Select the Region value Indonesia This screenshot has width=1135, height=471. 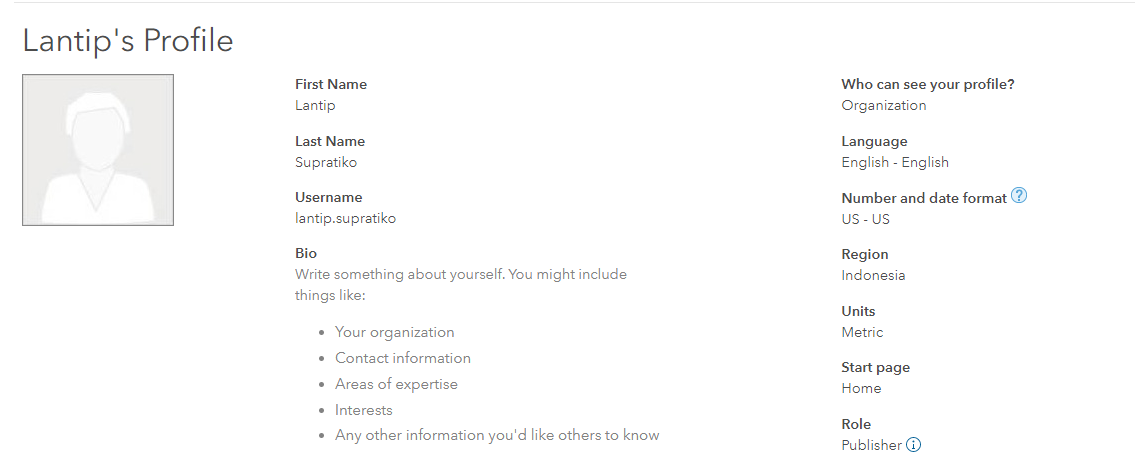click(x=873, y=275)
